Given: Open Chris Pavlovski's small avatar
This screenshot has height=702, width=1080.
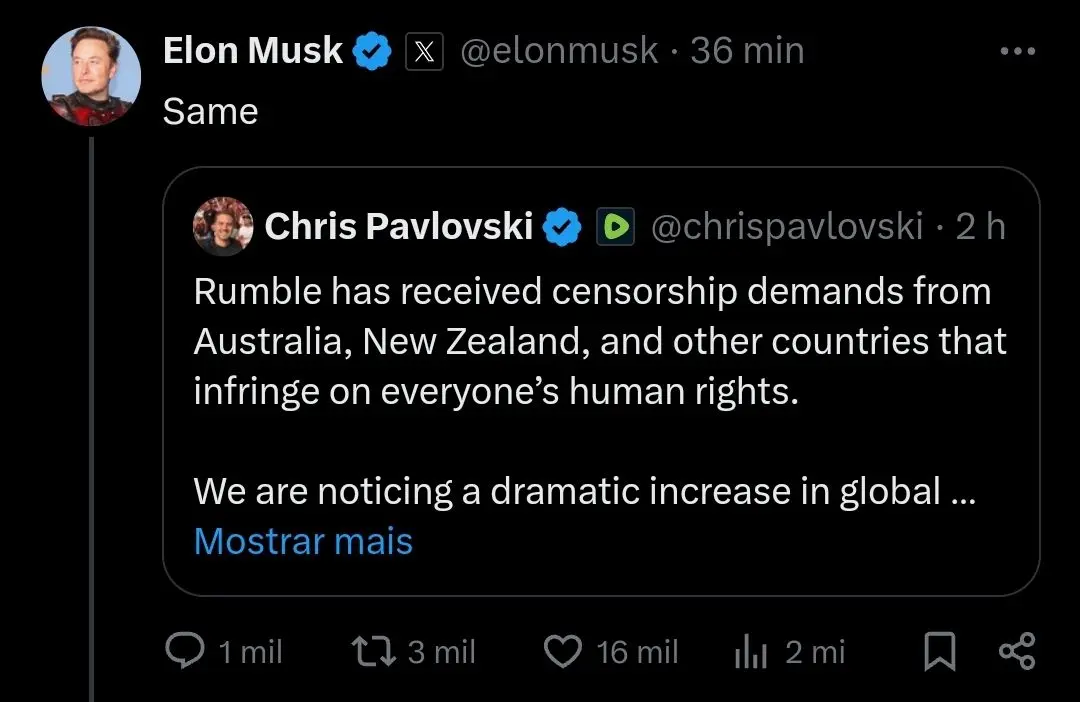Looking at the screenshot, I should (x=222, y=227).
